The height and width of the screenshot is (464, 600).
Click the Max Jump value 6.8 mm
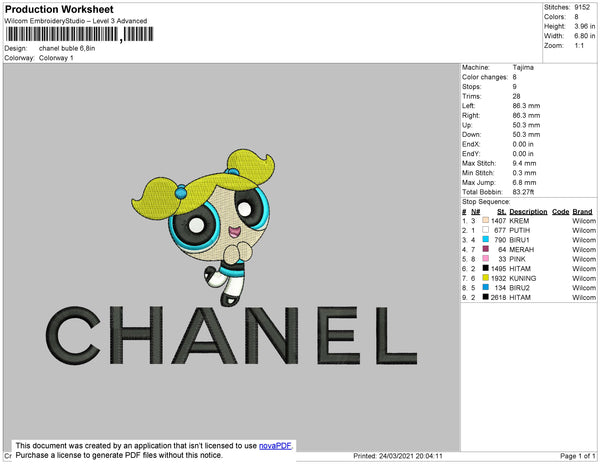(524, 182)
